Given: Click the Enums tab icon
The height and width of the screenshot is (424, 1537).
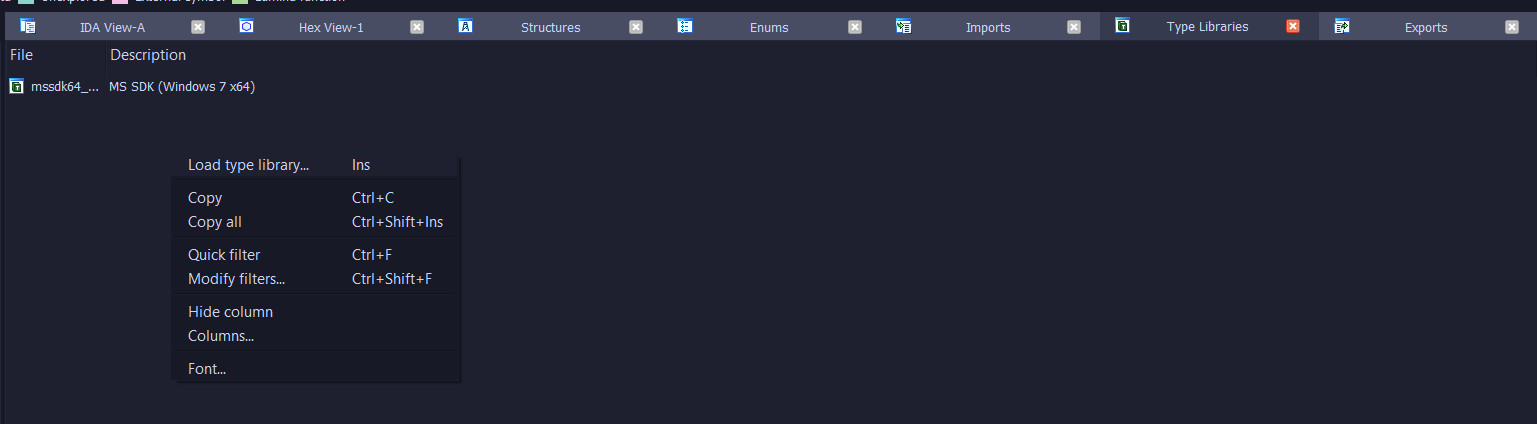Looking at the screenshot, I should (685, 26).
